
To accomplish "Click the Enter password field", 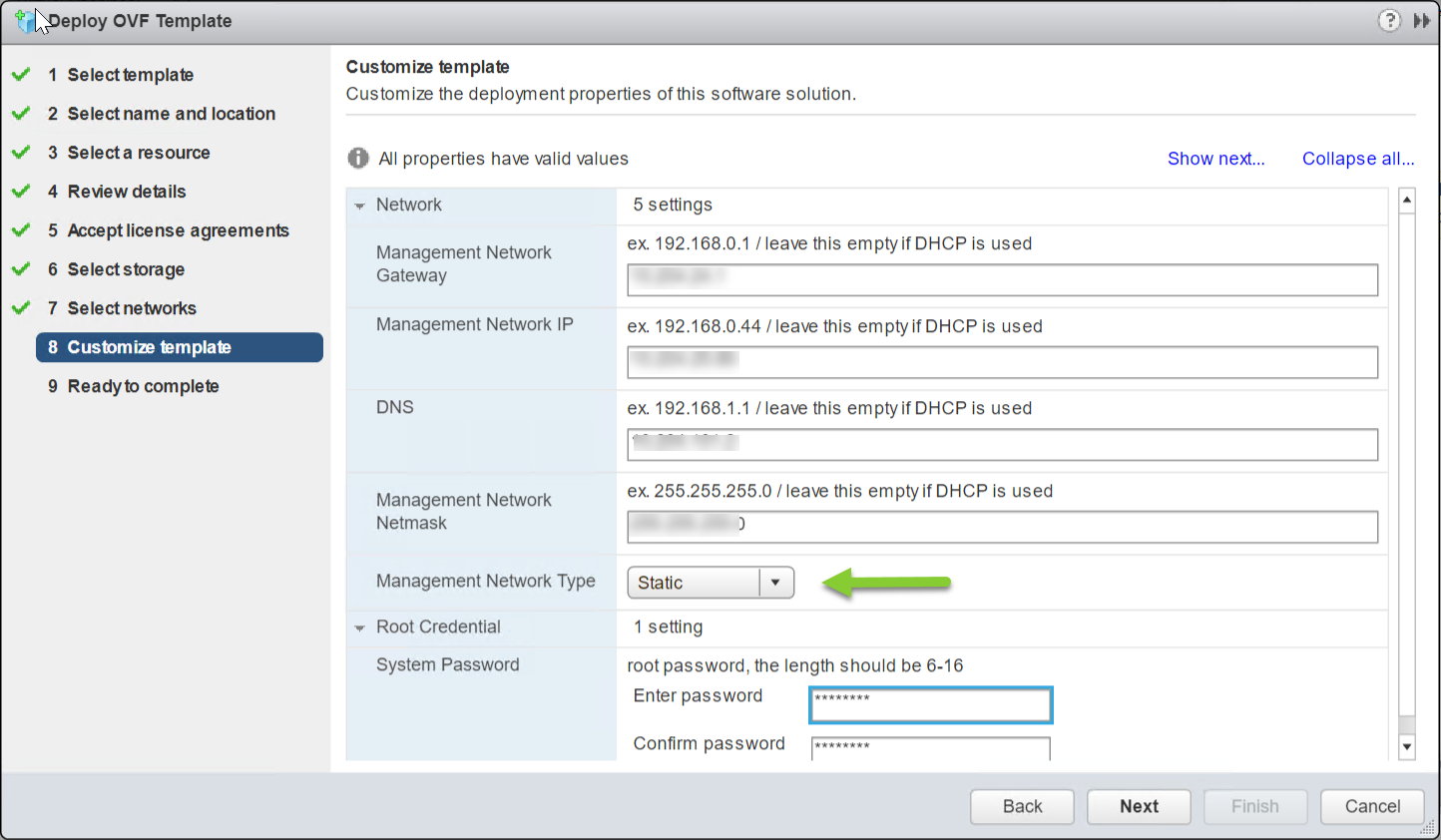I will coord(929,704).
